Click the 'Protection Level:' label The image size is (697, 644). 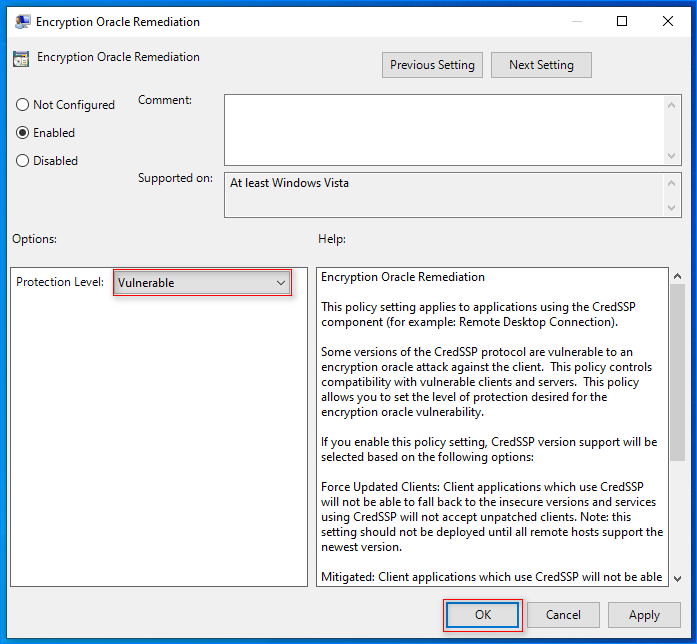[60, 282]
